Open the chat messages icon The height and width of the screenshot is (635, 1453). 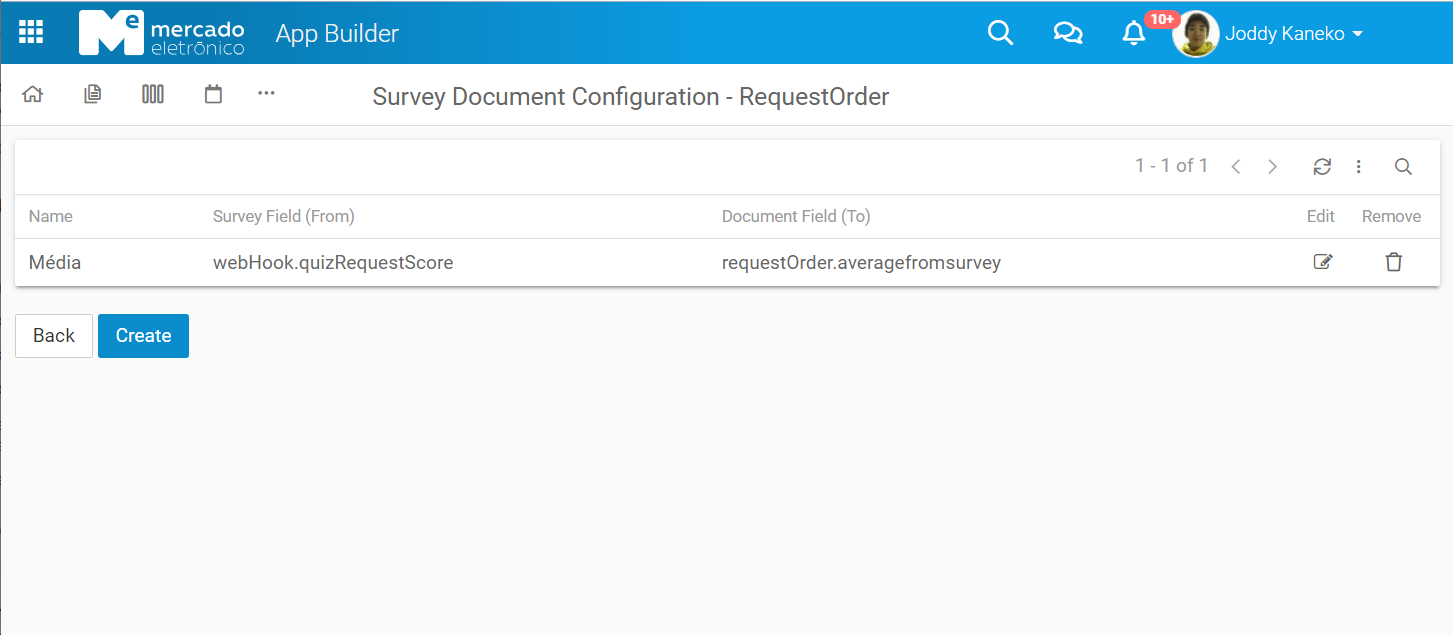(x=1067, y=33)
